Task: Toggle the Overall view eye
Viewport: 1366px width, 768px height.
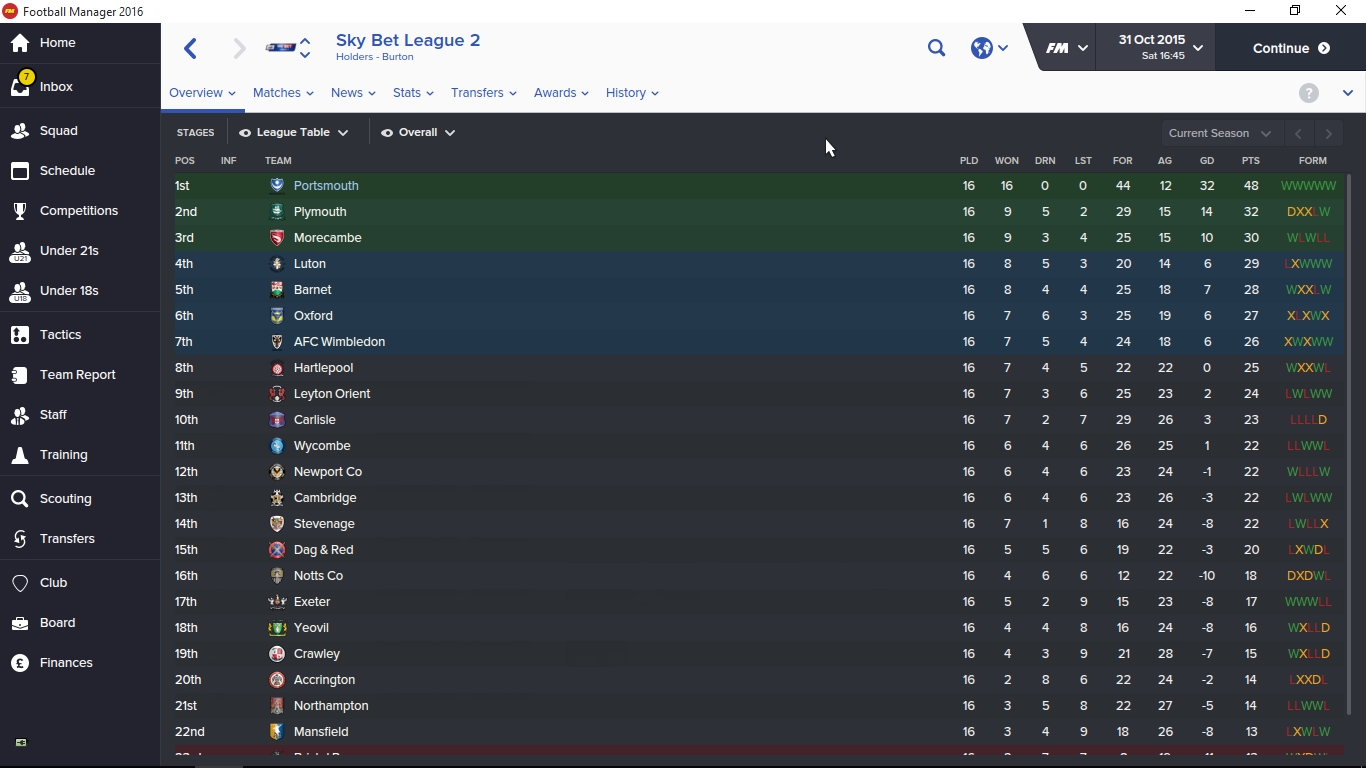Action: coord(387,133)
